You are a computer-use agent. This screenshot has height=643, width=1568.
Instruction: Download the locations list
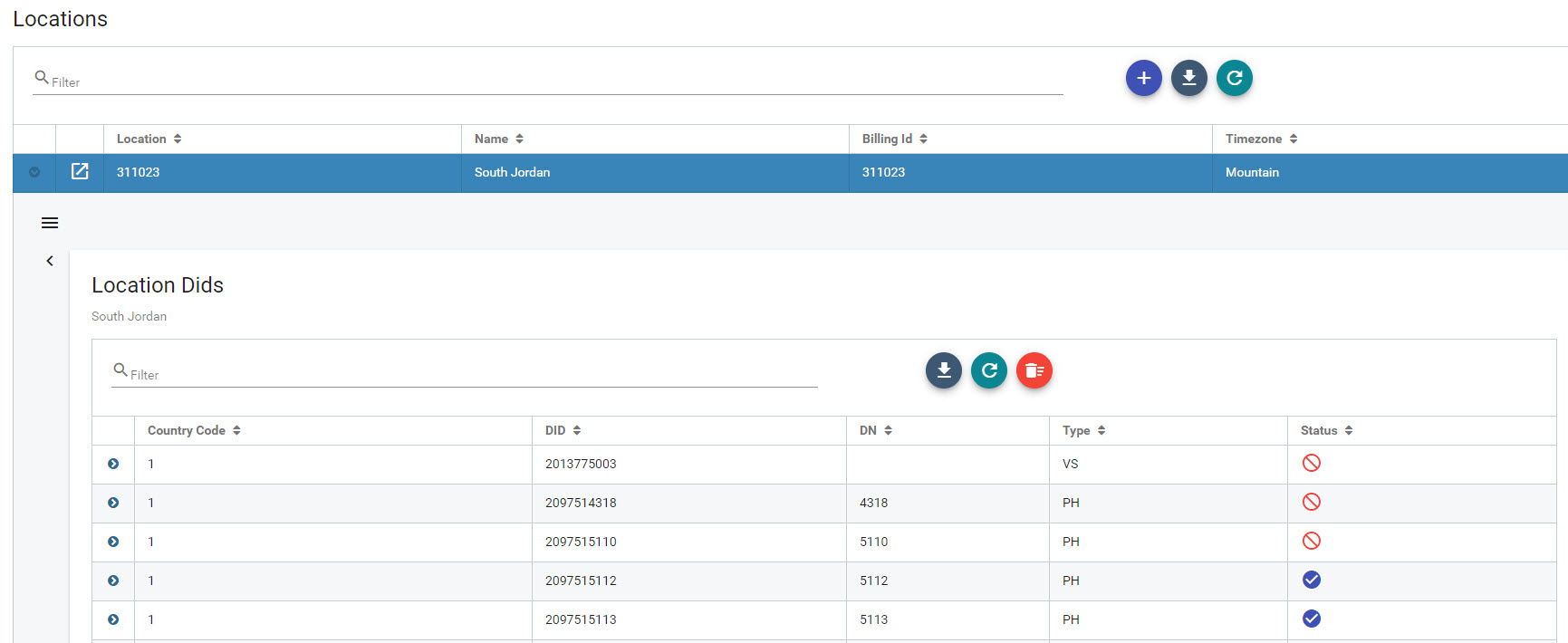click(1188, 78)
